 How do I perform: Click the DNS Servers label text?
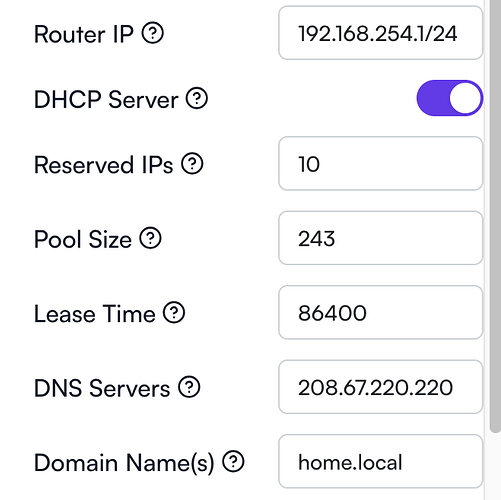102,388
